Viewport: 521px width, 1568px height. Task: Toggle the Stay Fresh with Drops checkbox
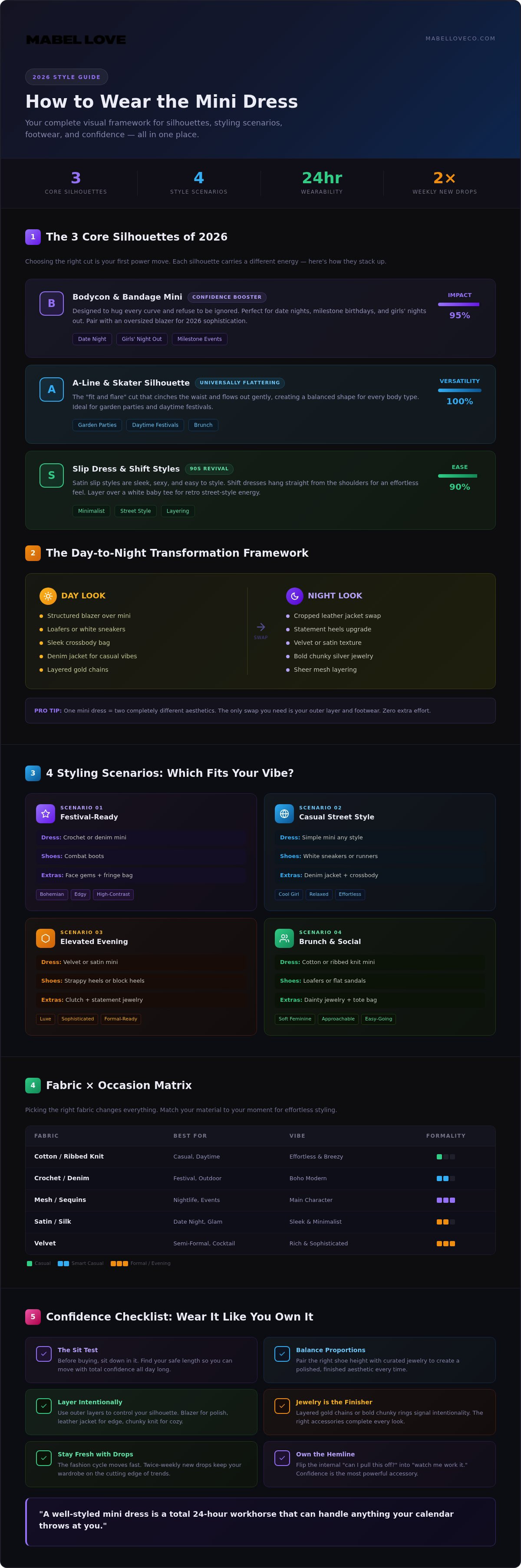coord(44,1458)
